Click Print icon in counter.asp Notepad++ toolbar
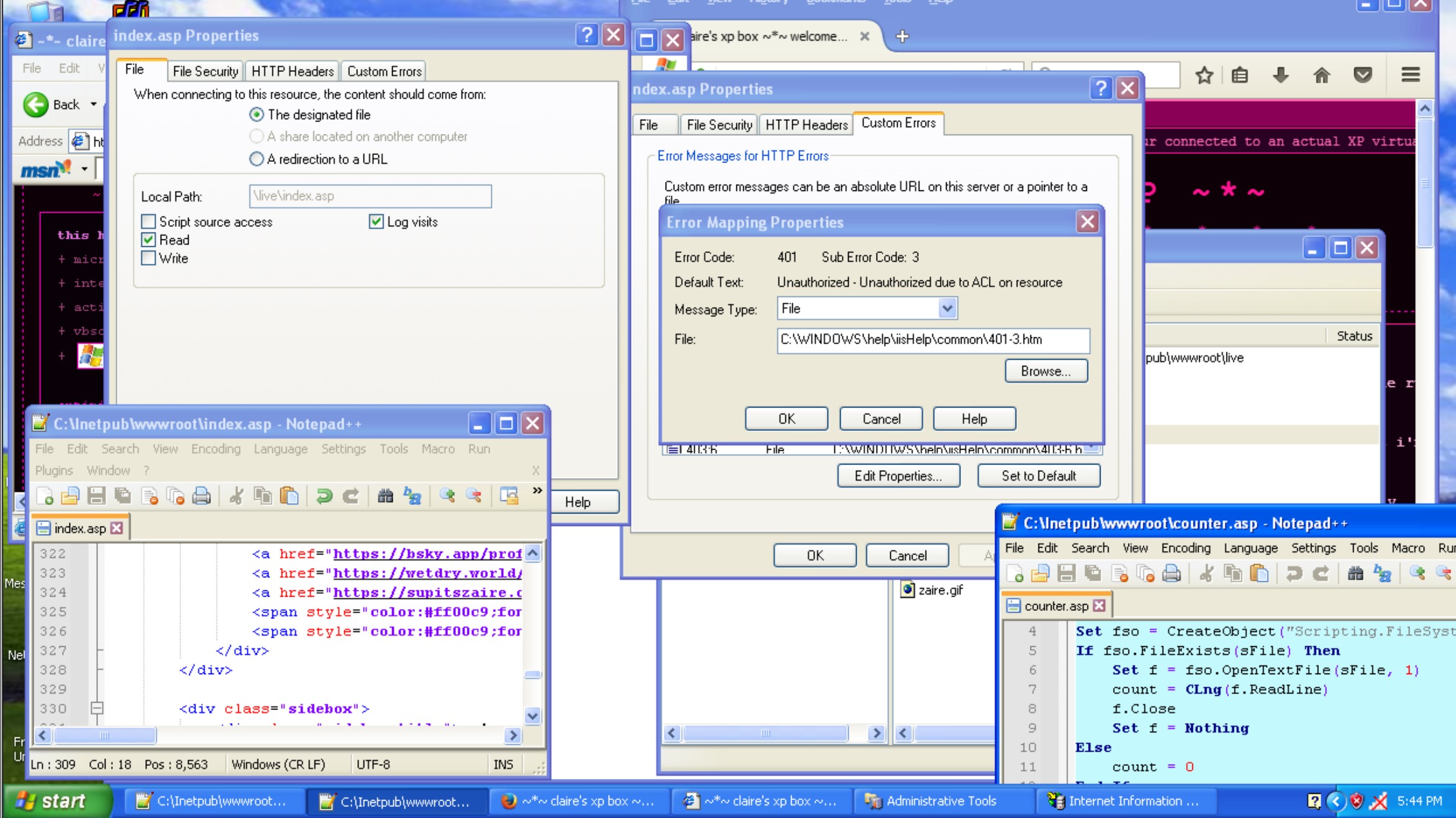Image resolution: width=1456 pixels, height=818 pixels. point(1171,573)
